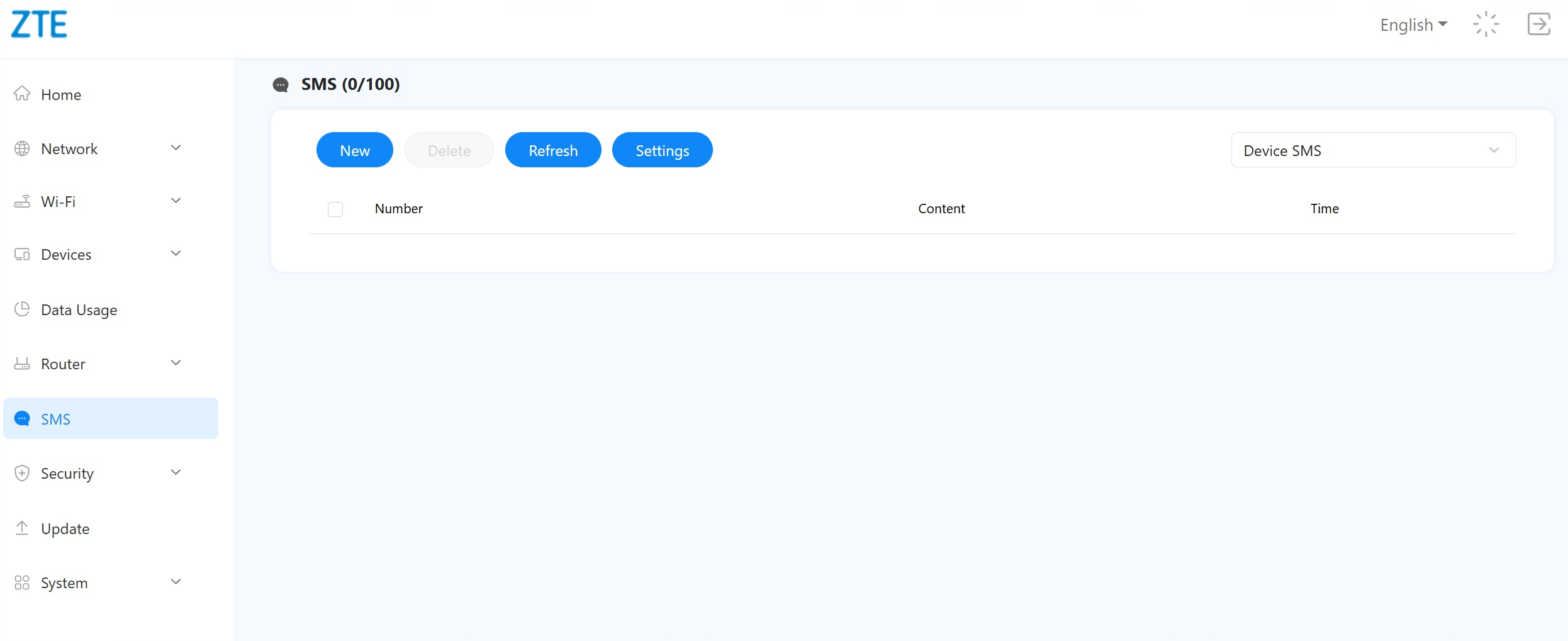Click the Home house icon
This screenshot has width=1568, height=641.
point(22,94)
